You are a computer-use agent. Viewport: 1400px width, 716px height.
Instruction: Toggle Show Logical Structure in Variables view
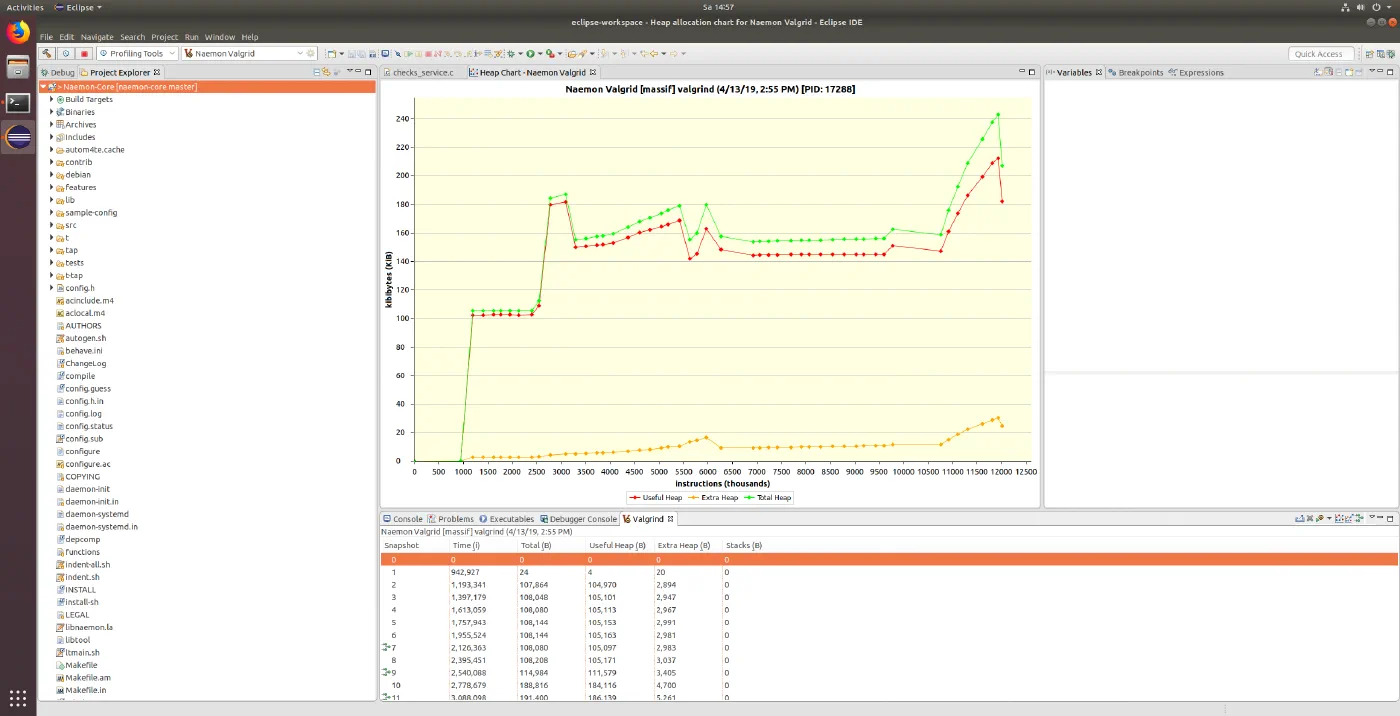click(1328, 72)
